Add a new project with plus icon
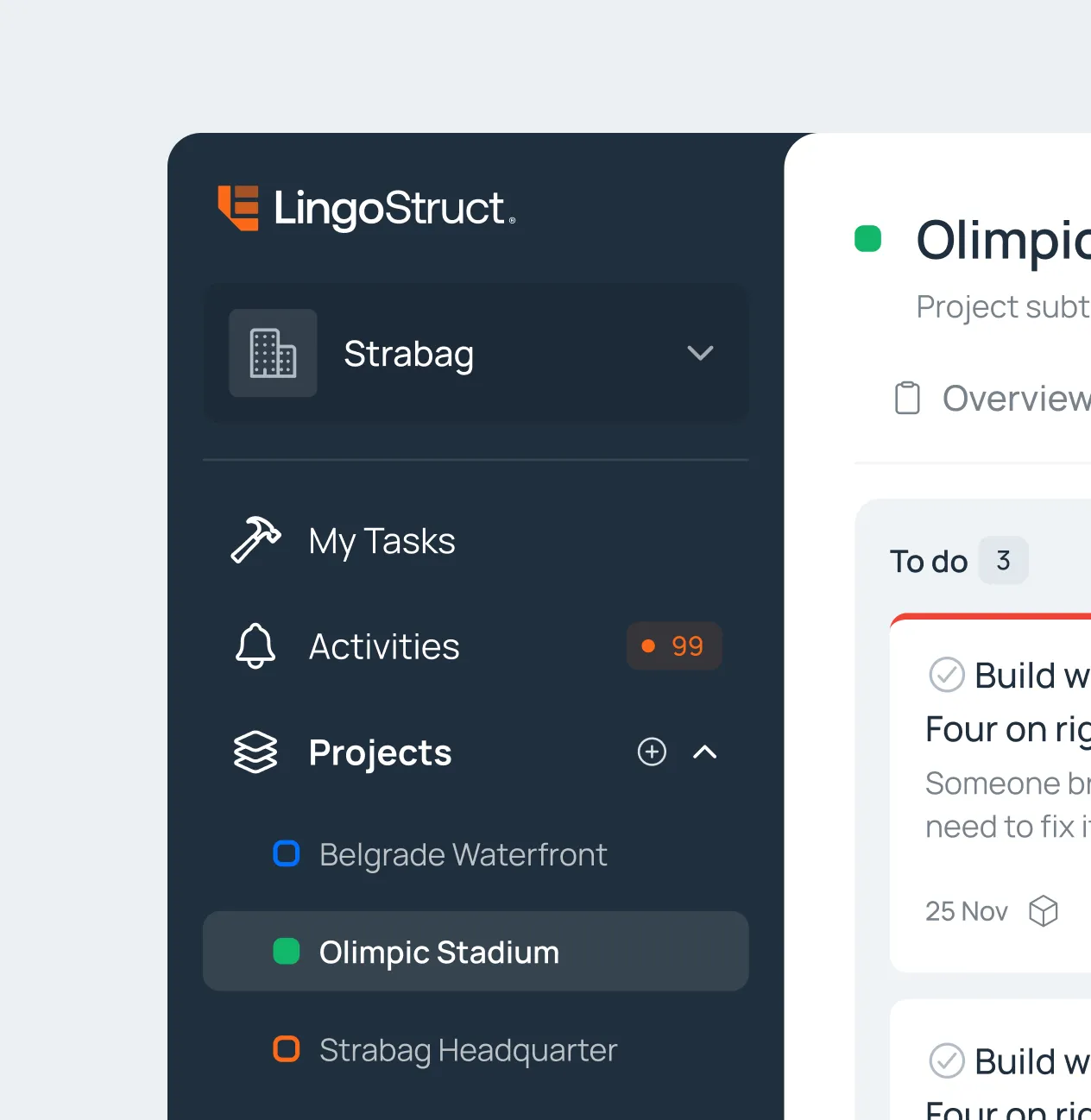 652,752
